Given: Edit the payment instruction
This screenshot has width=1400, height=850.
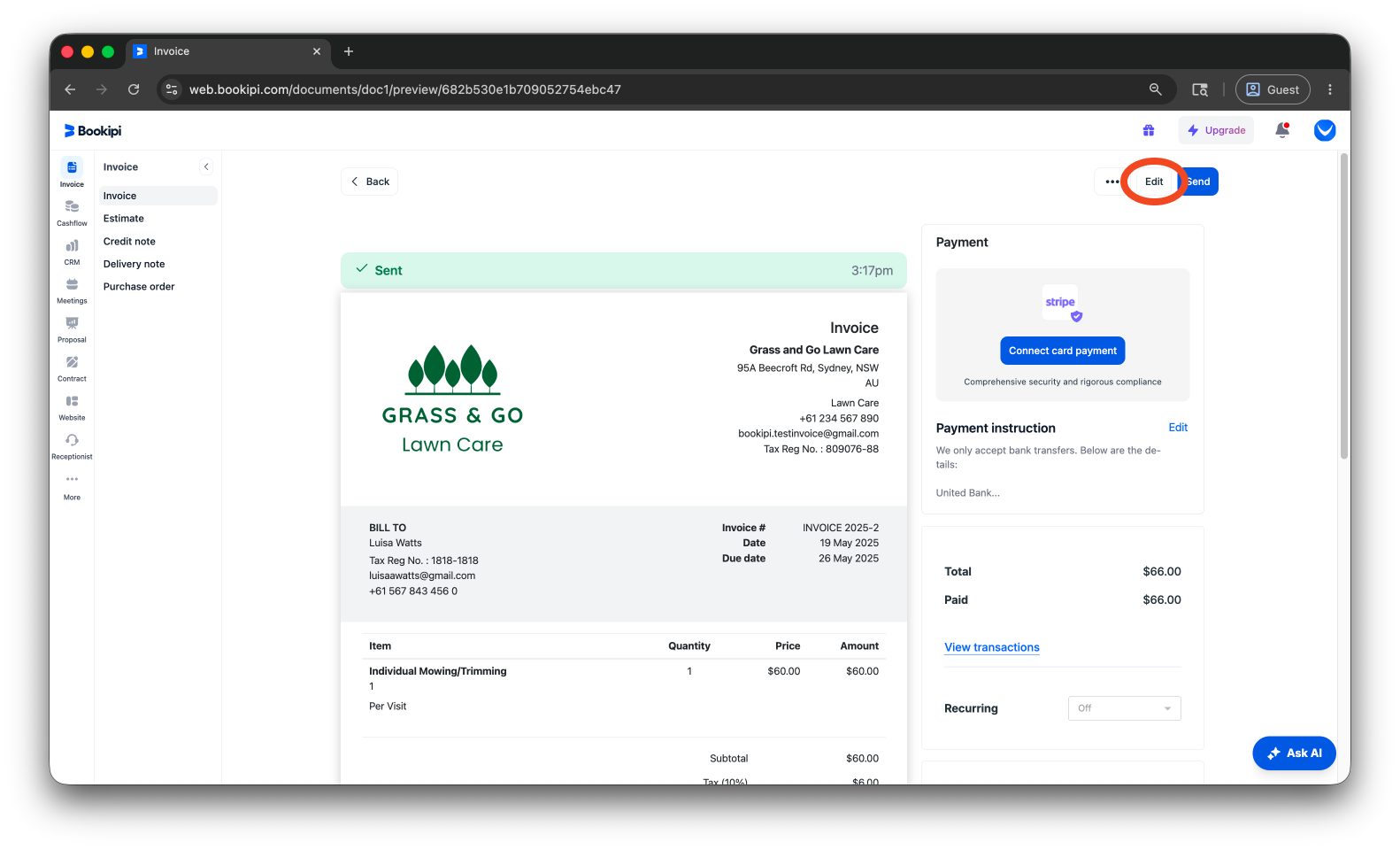Looking at the screenshot, I should point(1178,428).
